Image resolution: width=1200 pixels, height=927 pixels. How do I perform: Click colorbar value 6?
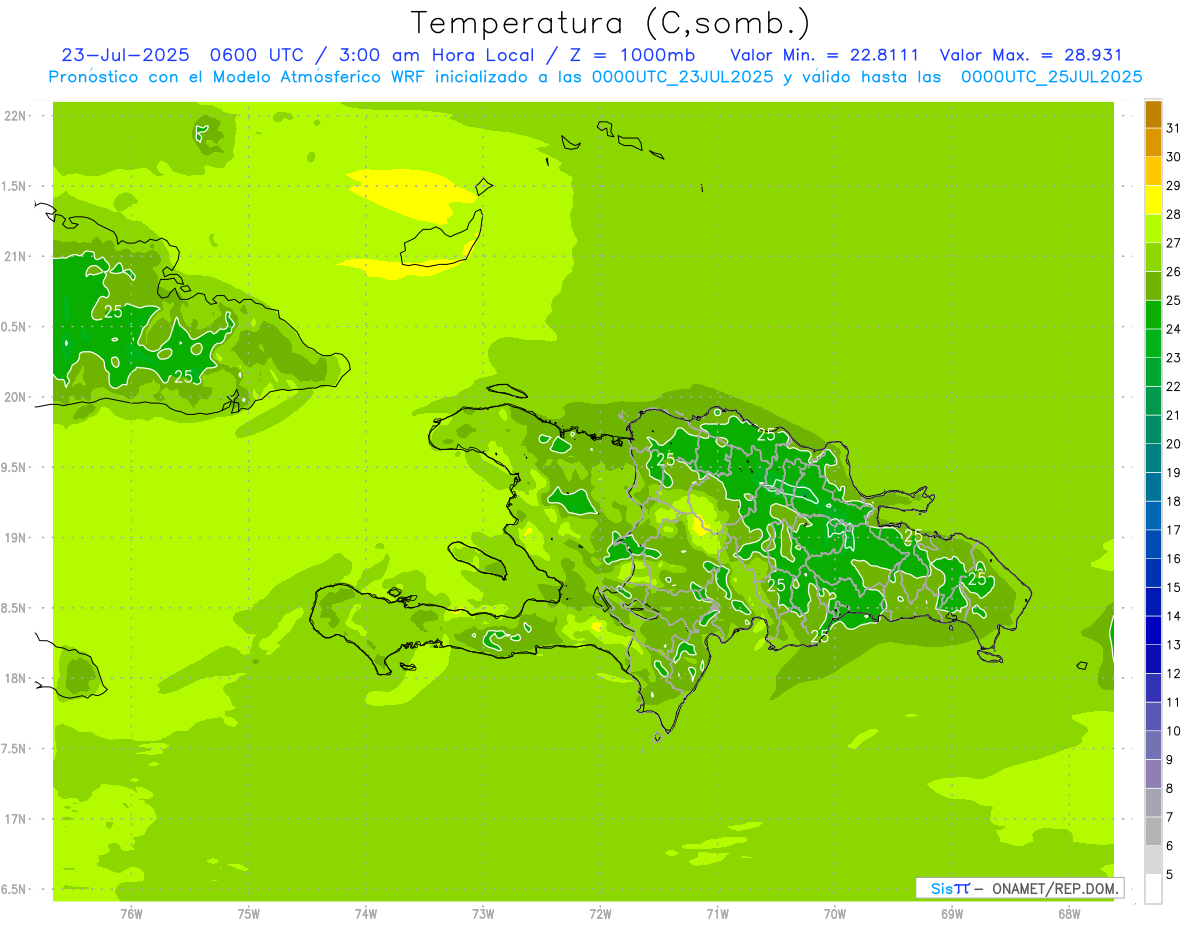tap(1169, 846)
